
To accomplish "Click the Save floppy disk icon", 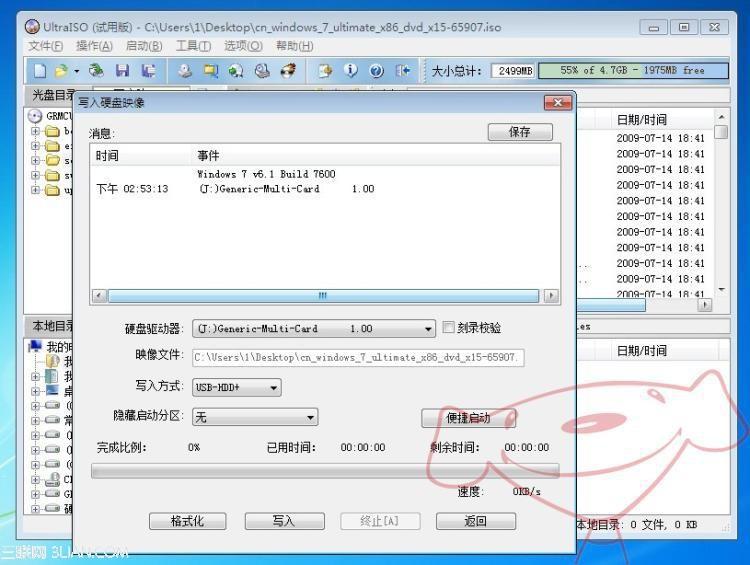I will 122,71.
